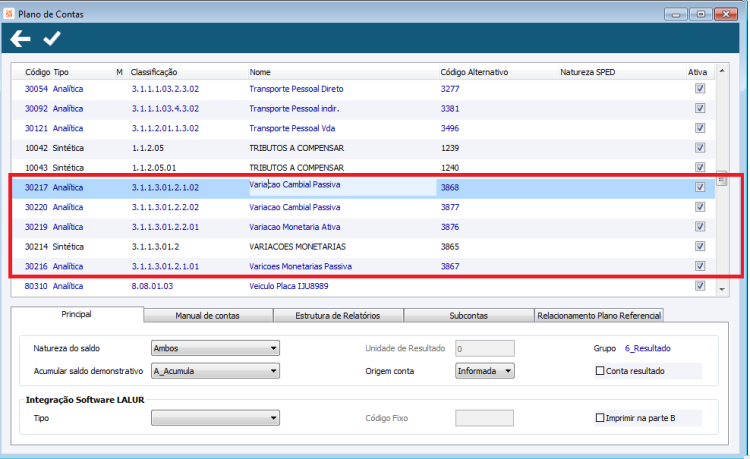The image size is (750, 459).
Task: Click account code 10042
Action: tap(36, 148)
